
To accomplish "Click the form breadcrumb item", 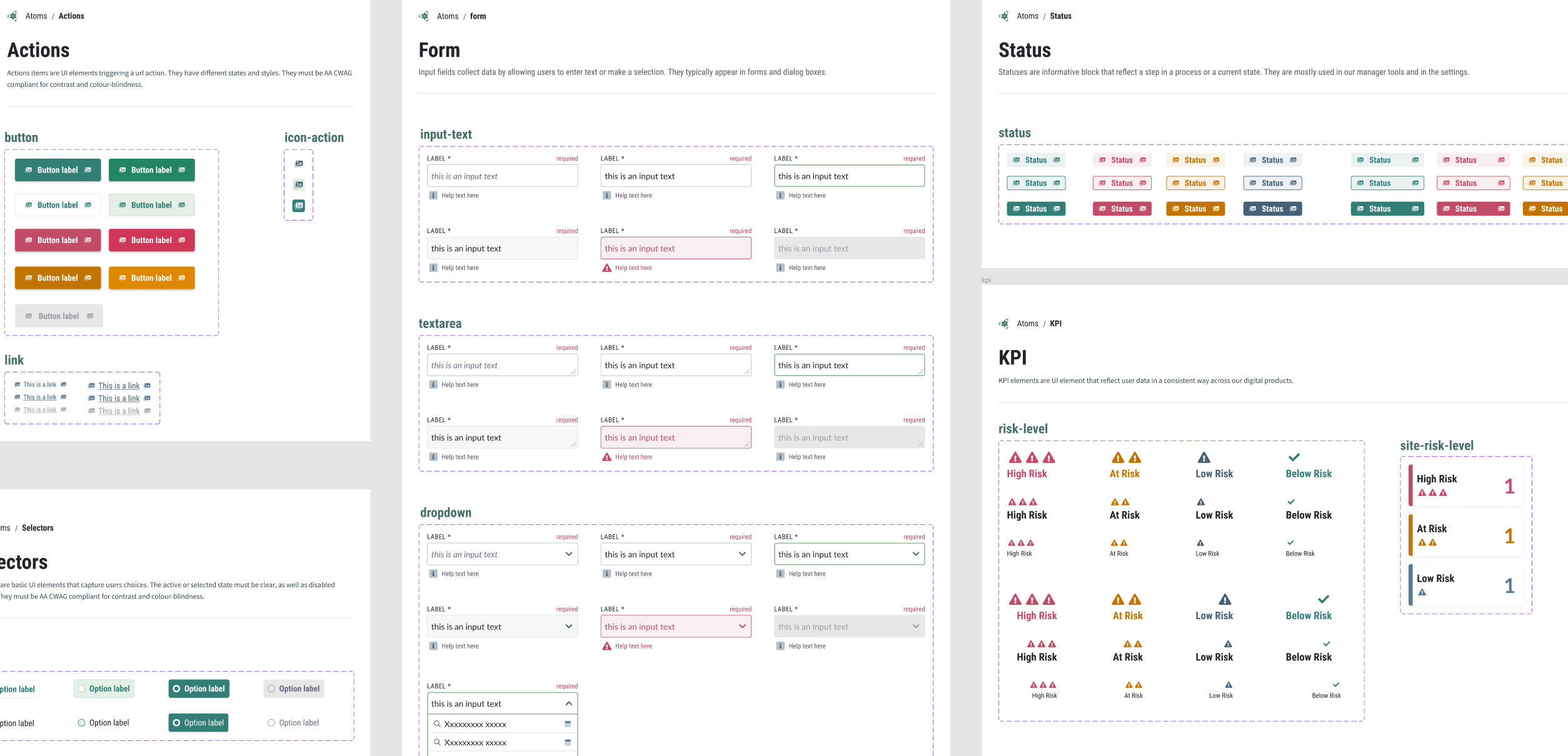I will click(x=478, y=16).
